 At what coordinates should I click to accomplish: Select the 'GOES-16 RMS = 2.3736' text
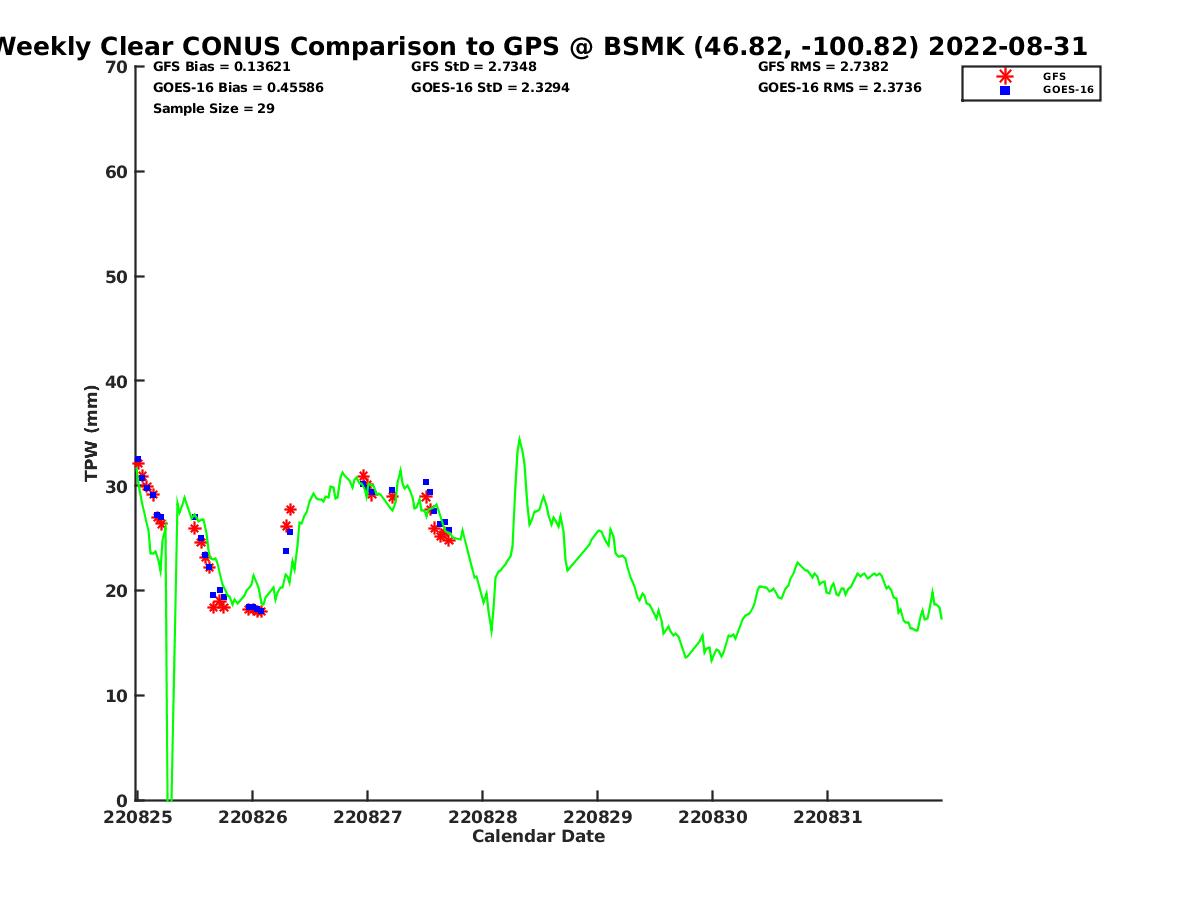pyautogui.click(x=840, y=88)
